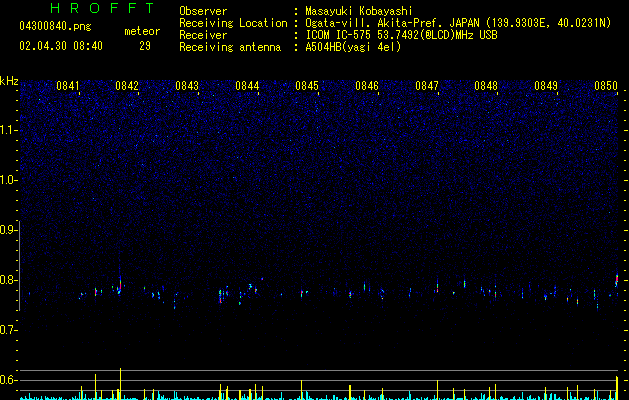Image resolution: width=629 pixels, height=400 pixels.
Task: Click observer name Masayuki Kobayashi
Action: (359, 11)
